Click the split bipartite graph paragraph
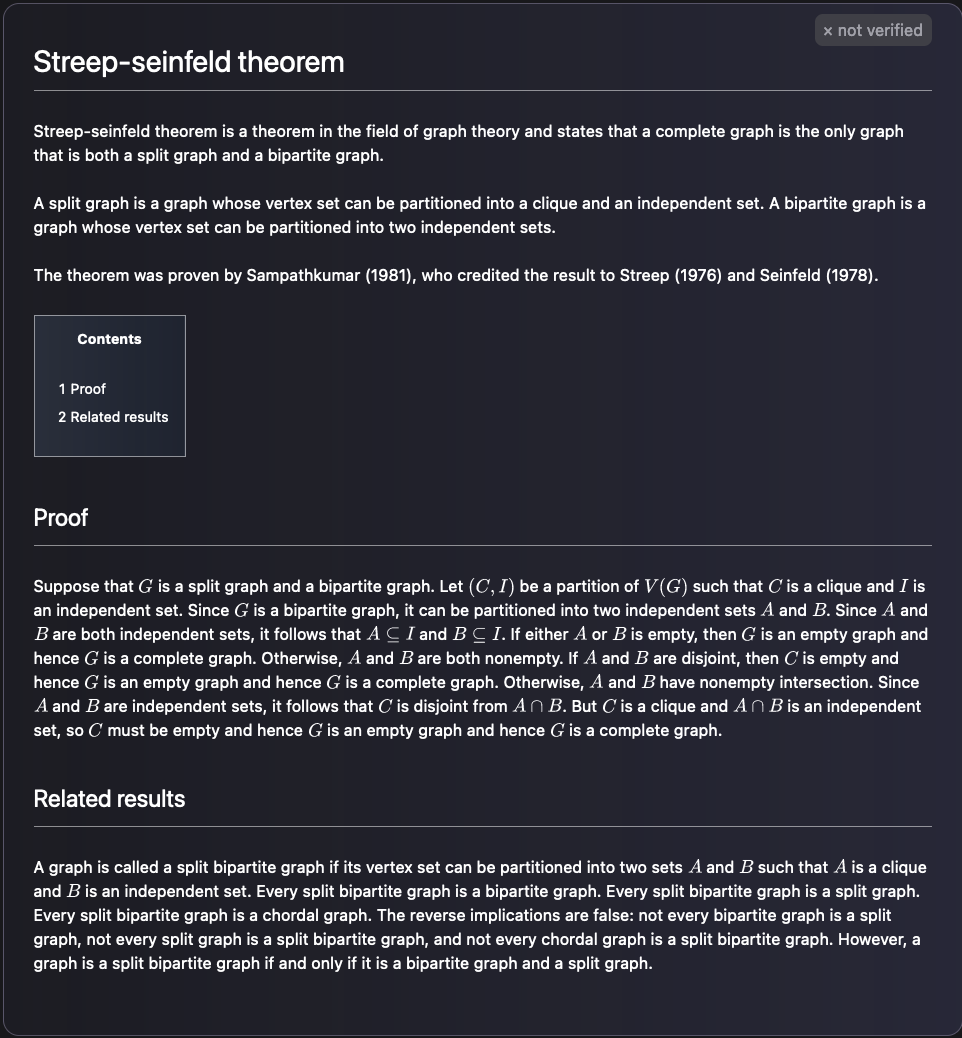The width and height of the screenshot is (962, 1038). (x=480, y=915)
